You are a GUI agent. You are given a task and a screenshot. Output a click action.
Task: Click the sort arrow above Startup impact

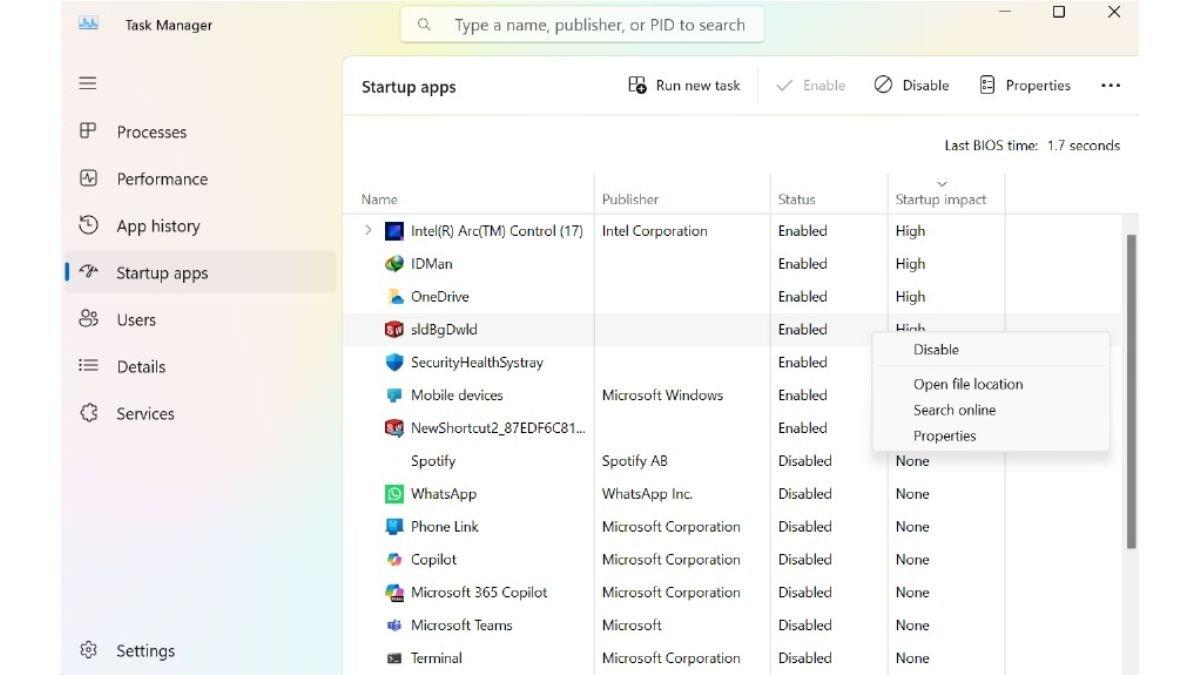941,183
